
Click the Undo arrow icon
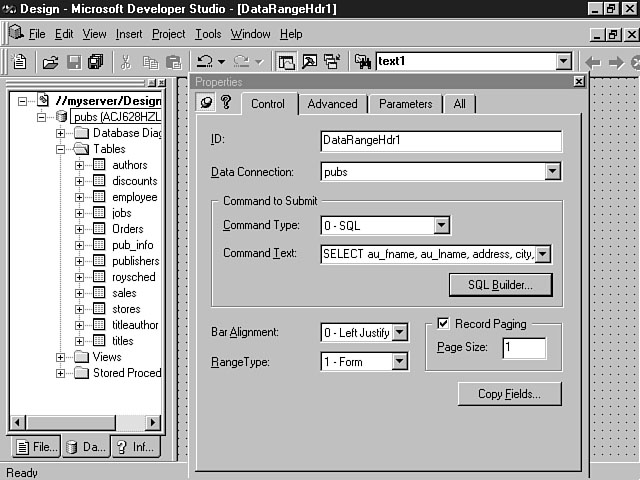point(204,62)
